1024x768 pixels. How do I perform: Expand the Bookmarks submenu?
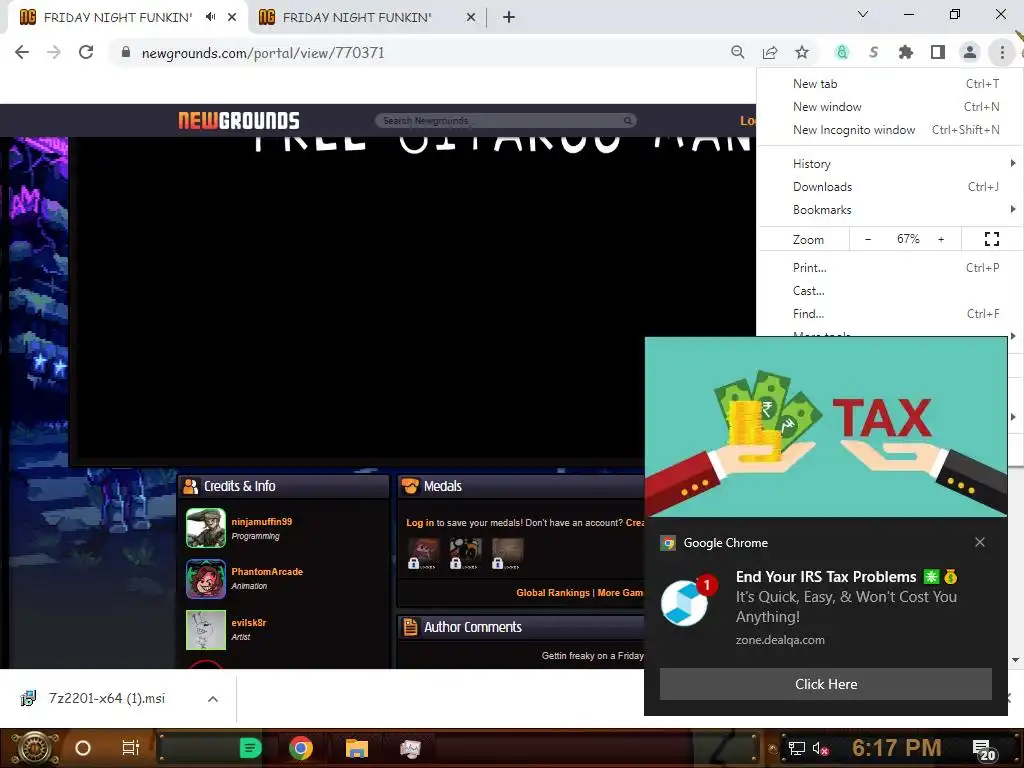pos(889,210)
